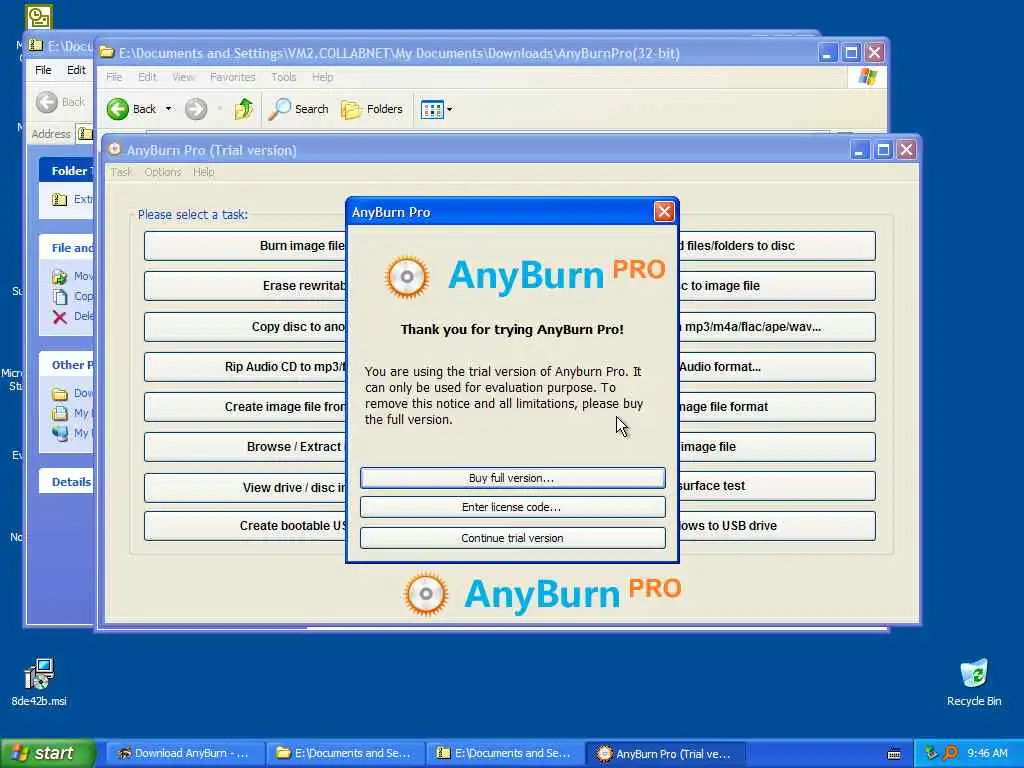This screenshot has height=768, width=1024.
Task: Click Views icon in Explorer toolbar
Action: click(x=432, y=110)
